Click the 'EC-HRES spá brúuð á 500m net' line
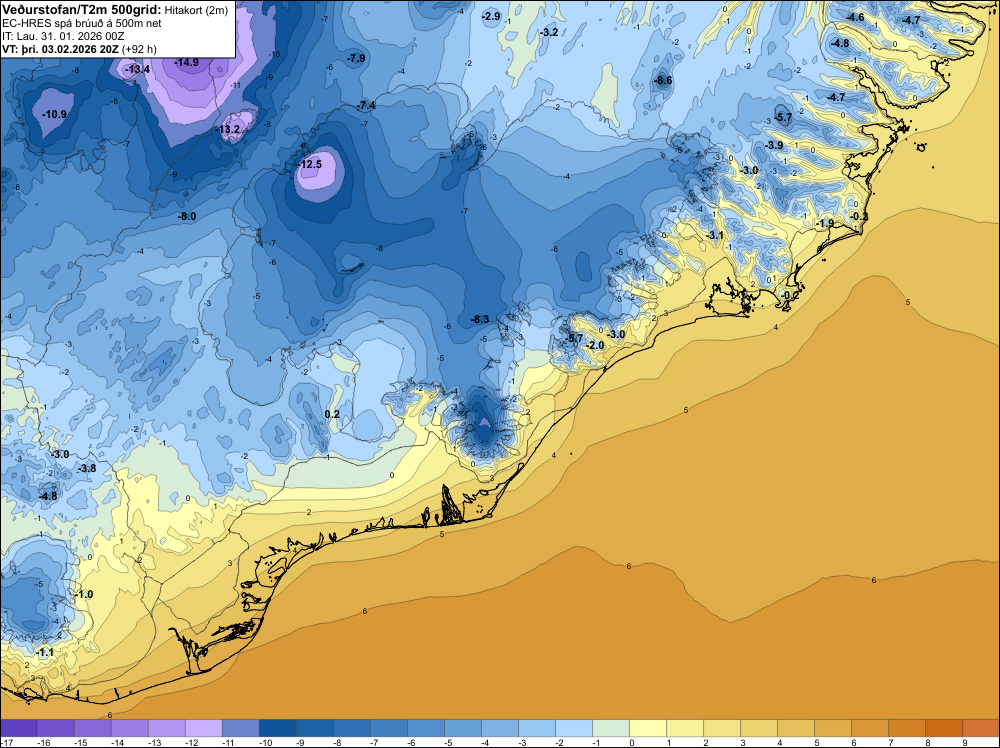Screen dimensions: 1000x748 click(x=82, y=23)
